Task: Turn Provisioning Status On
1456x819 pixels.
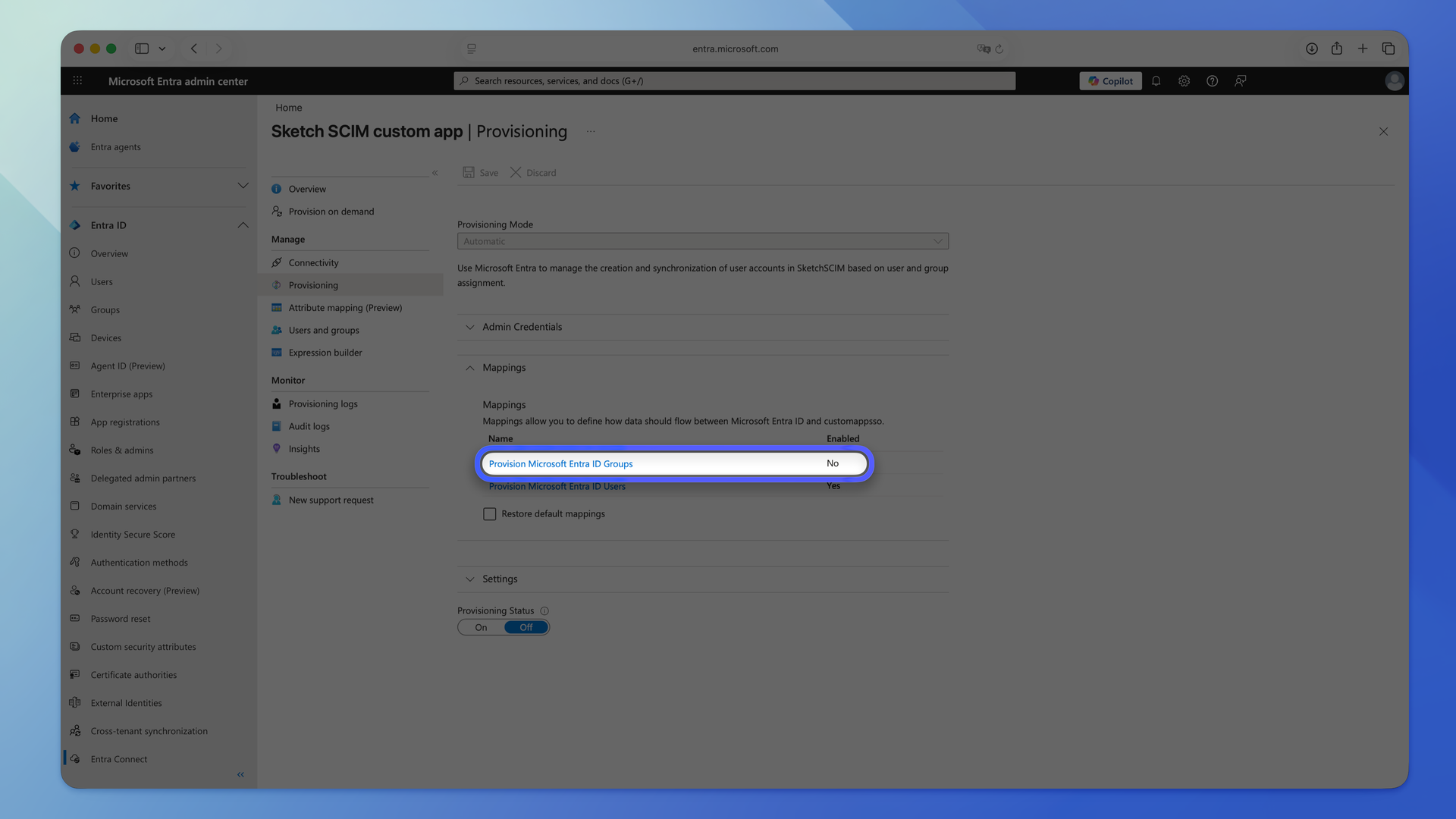Action: click(481, 628)
